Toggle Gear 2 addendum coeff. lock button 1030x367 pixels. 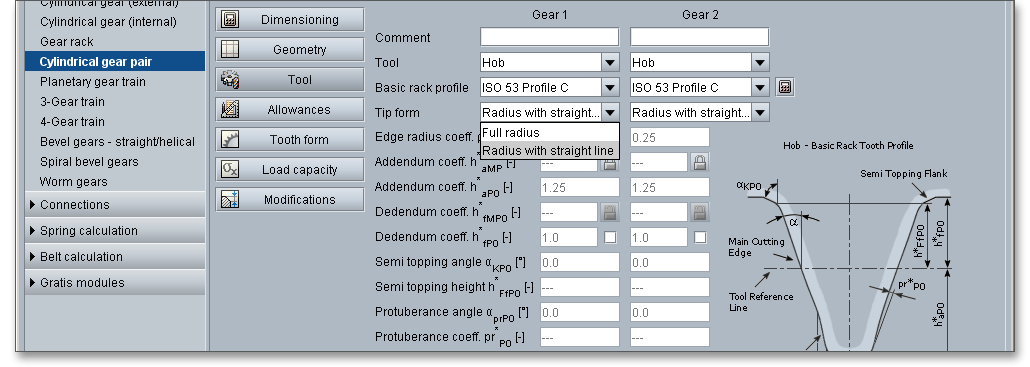point(700,162)
